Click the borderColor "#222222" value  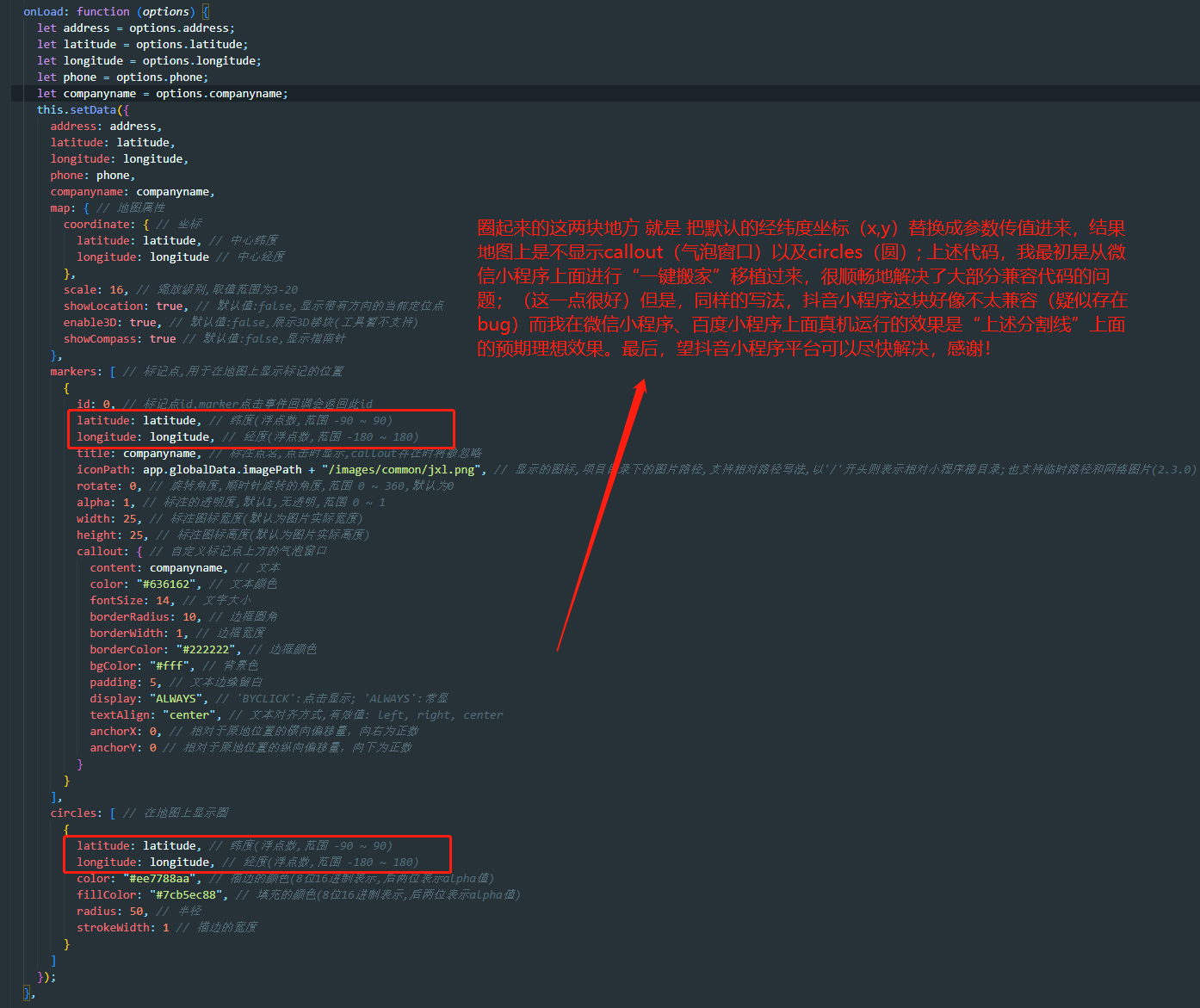tap(207, 650)
